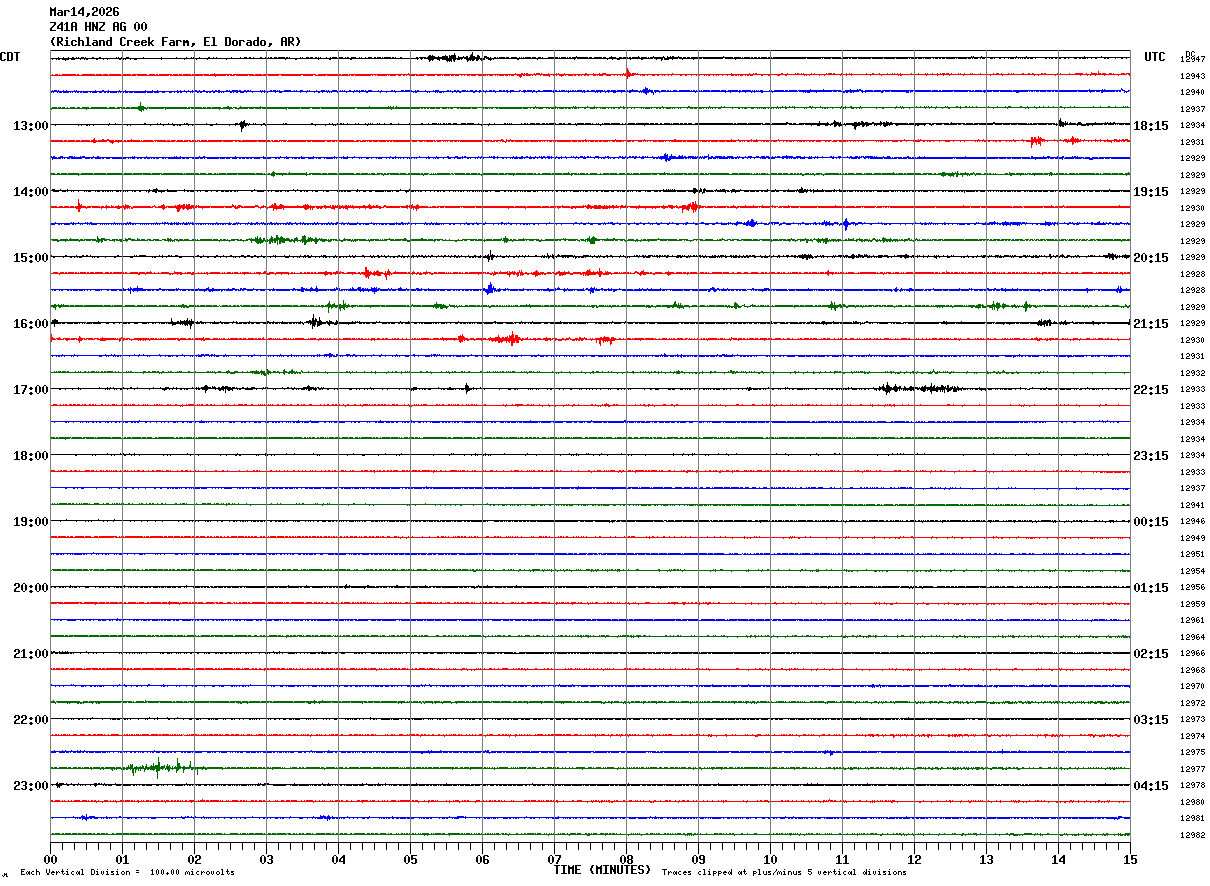
Task: Select the 21:00 CDT time label
Action: [x=30, y=653]
